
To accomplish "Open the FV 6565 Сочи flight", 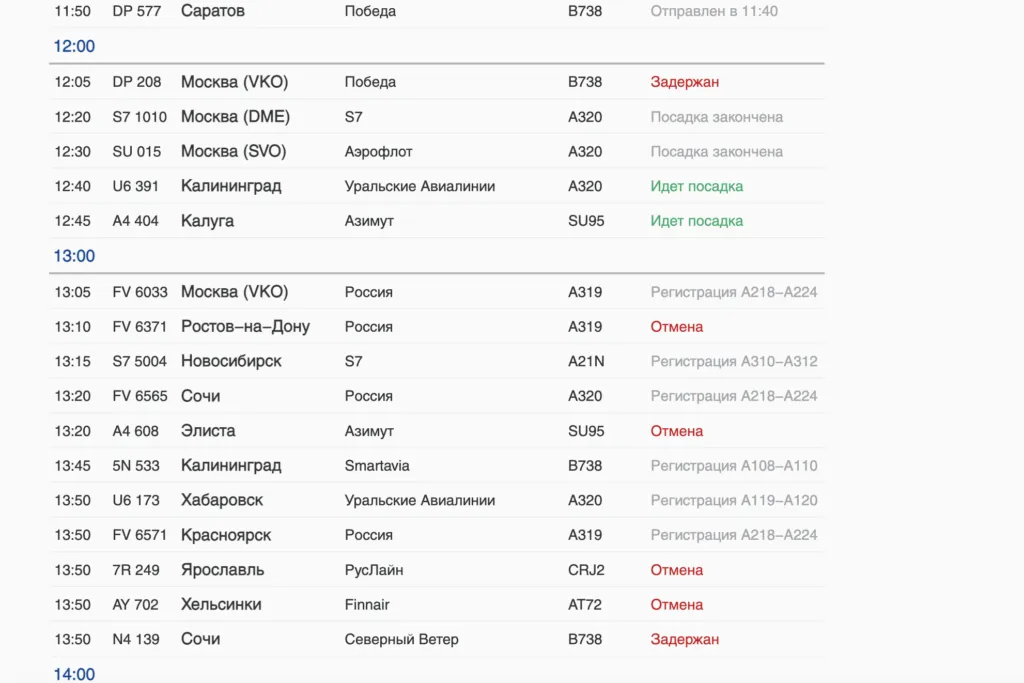I will 437,396.
